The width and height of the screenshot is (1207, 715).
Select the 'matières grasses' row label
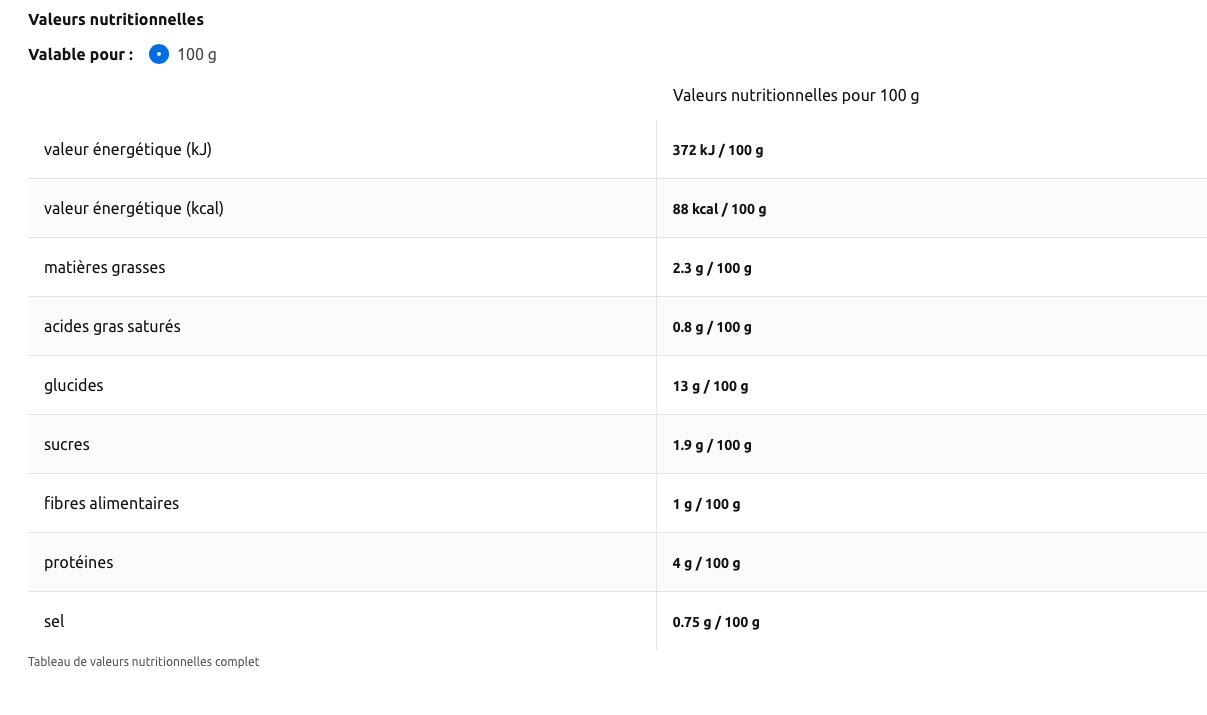(x=105, y=268)
